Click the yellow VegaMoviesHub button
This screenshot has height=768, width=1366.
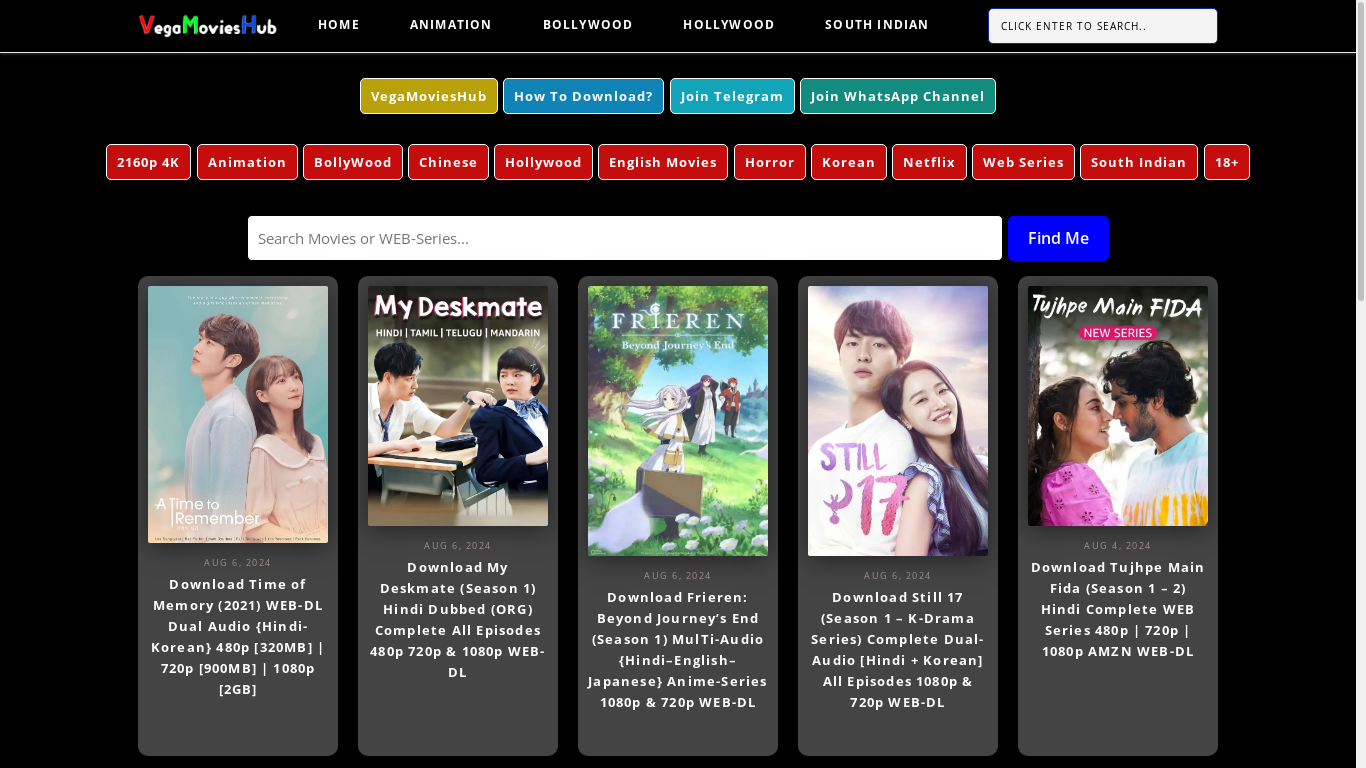pos(429,96)
